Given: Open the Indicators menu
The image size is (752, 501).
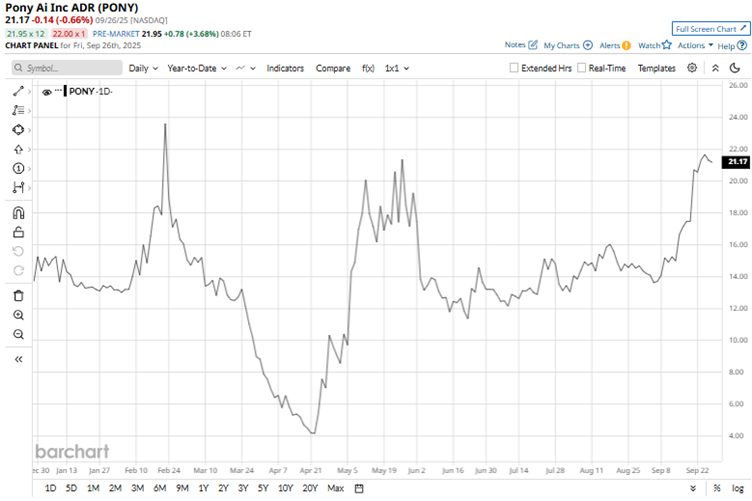Looking at the screenshot, I should point(285,68).
